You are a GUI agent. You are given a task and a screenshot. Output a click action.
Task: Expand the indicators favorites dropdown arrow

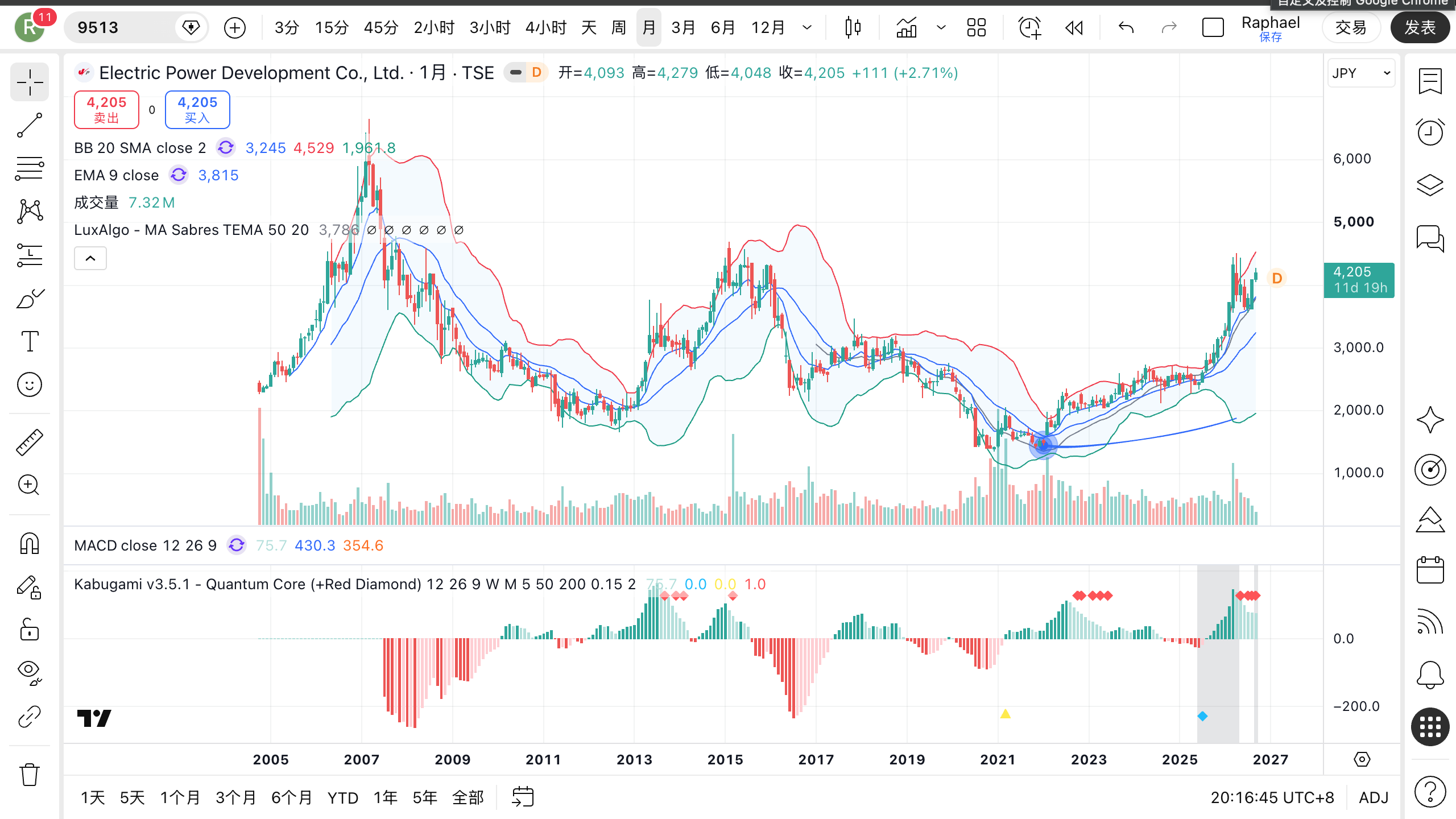point(941,27)
